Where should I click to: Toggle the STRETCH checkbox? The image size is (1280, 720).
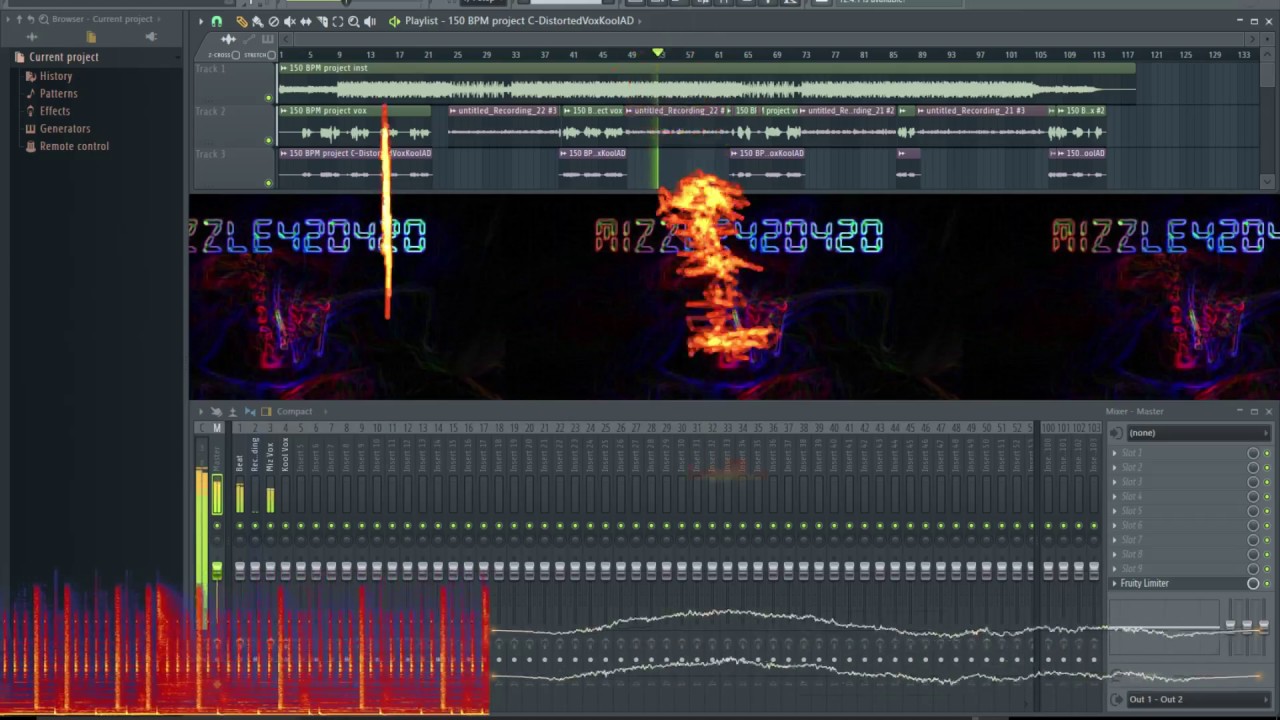click(x=271, y=55)
